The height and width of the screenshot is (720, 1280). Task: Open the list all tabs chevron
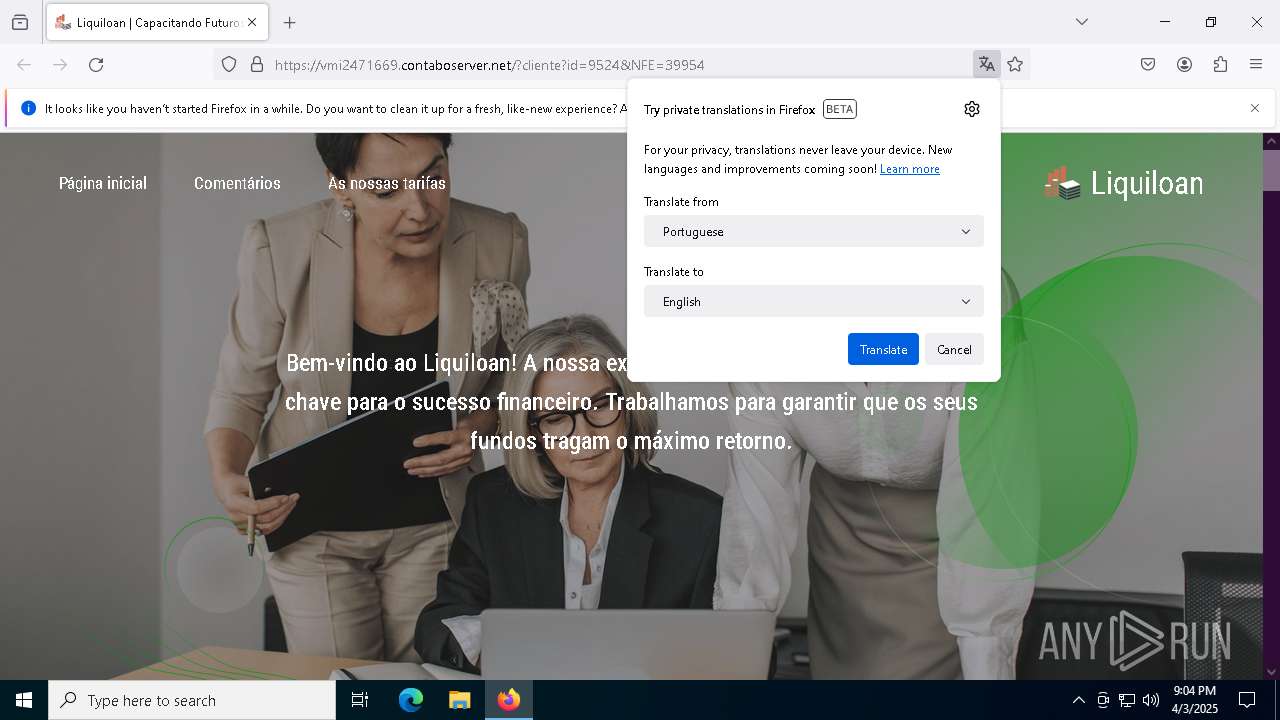click(x=1082, y=22)
